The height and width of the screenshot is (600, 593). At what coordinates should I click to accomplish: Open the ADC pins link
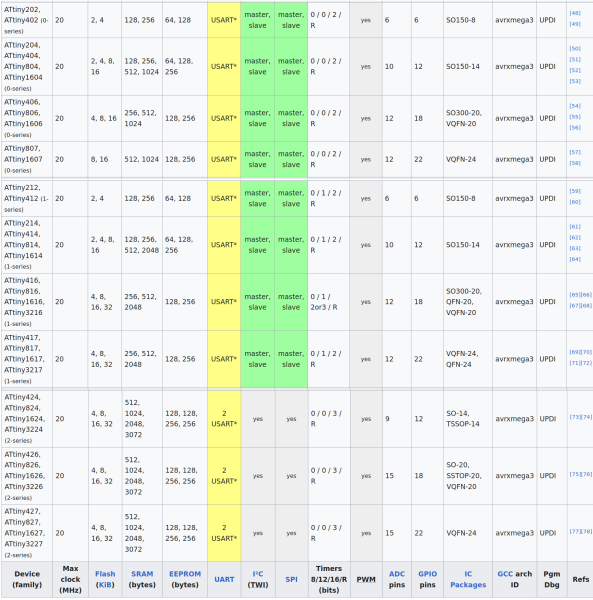(397, 574)
